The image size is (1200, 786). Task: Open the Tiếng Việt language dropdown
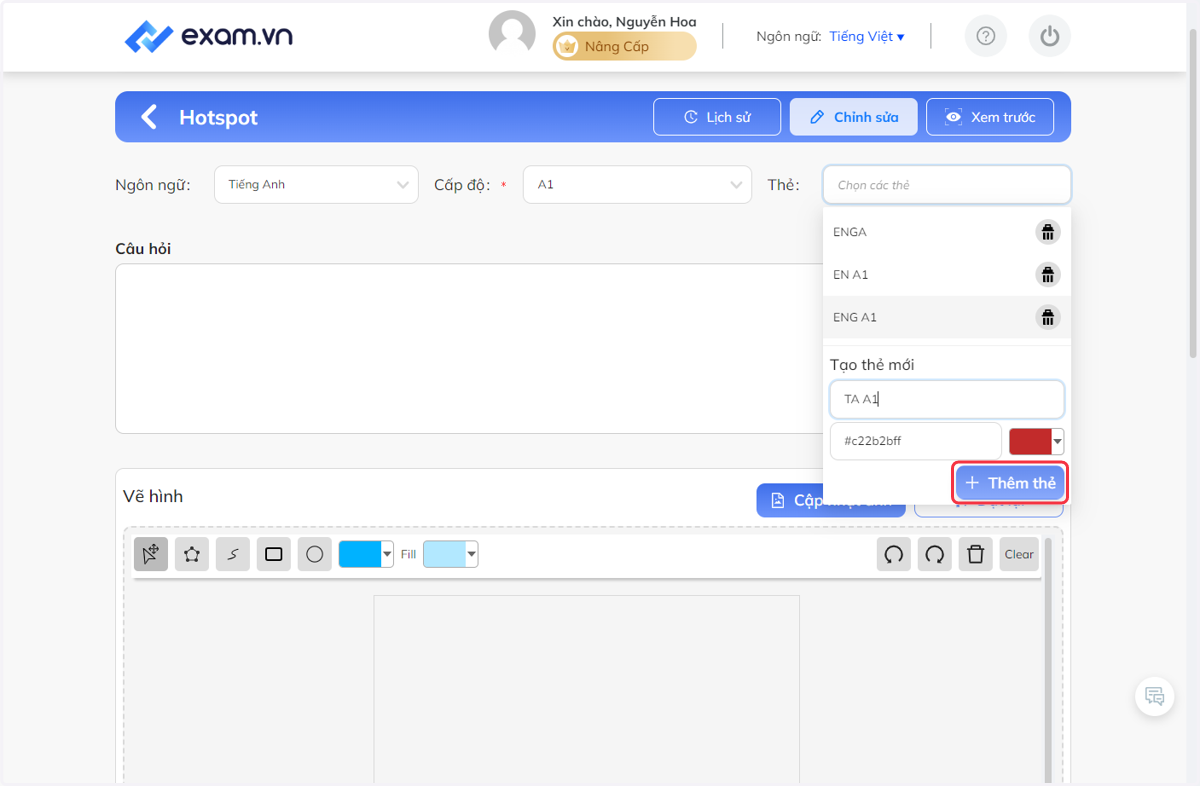pyautogui.click(x=867, y=36)
